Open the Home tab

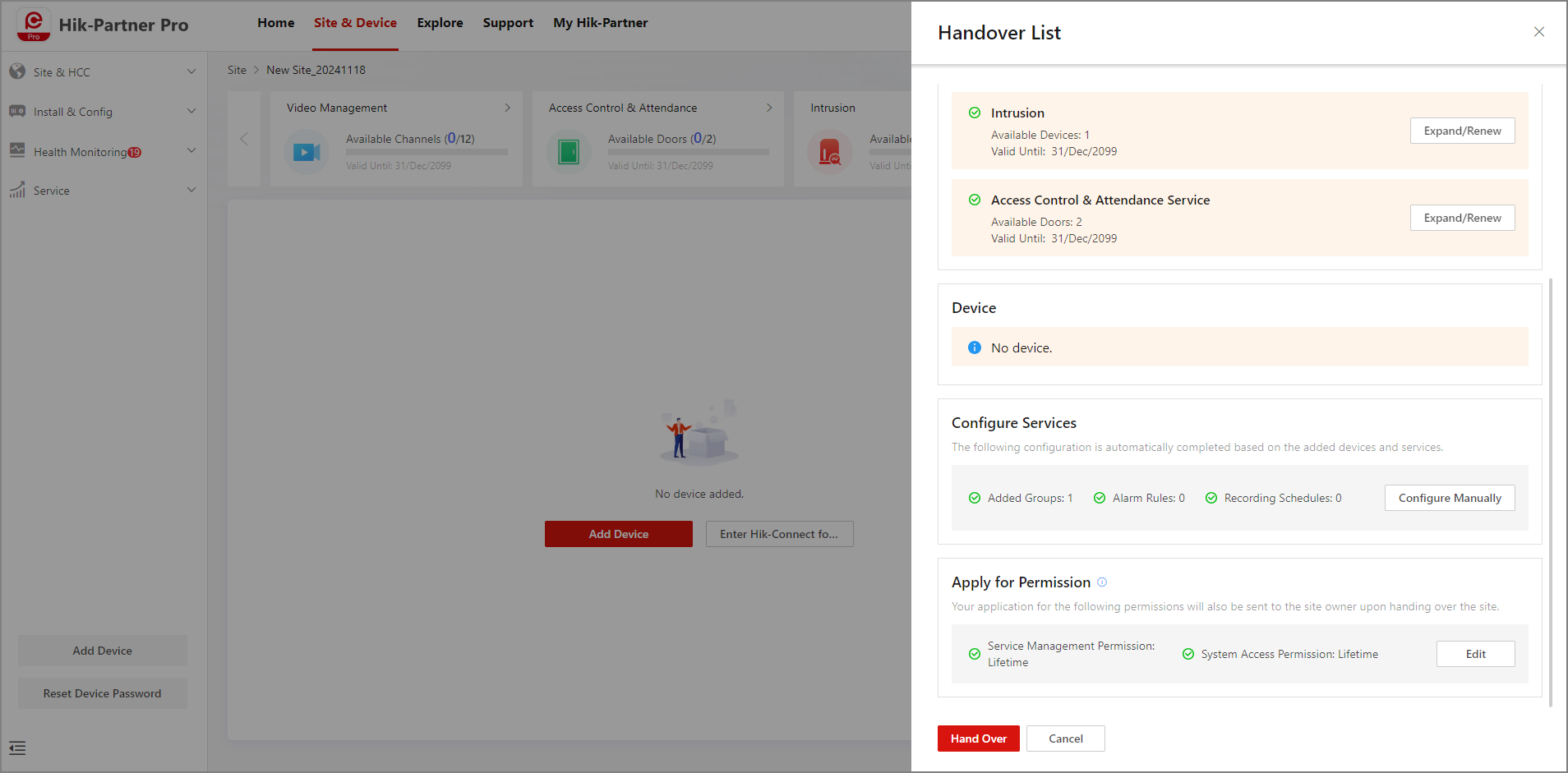[276, 23]
